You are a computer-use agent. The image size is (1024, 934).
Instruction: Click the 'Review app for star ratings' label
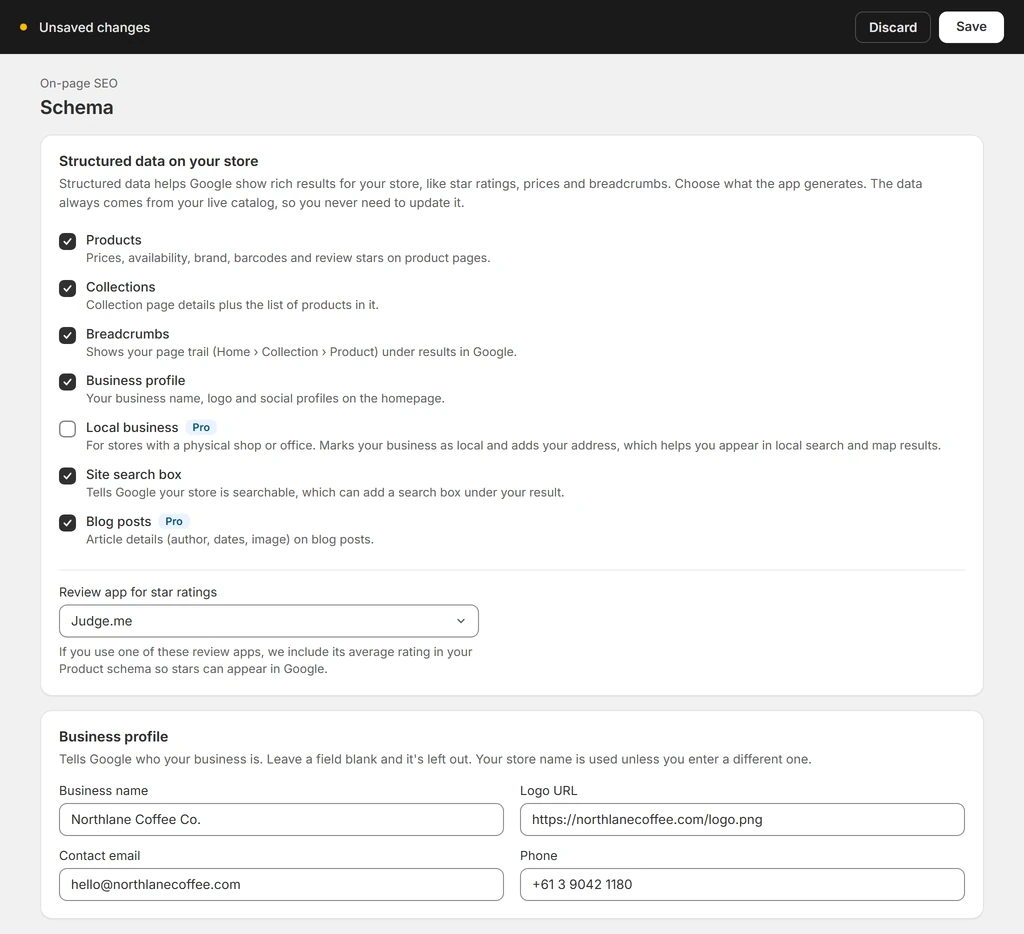click(x=138, y=592)
